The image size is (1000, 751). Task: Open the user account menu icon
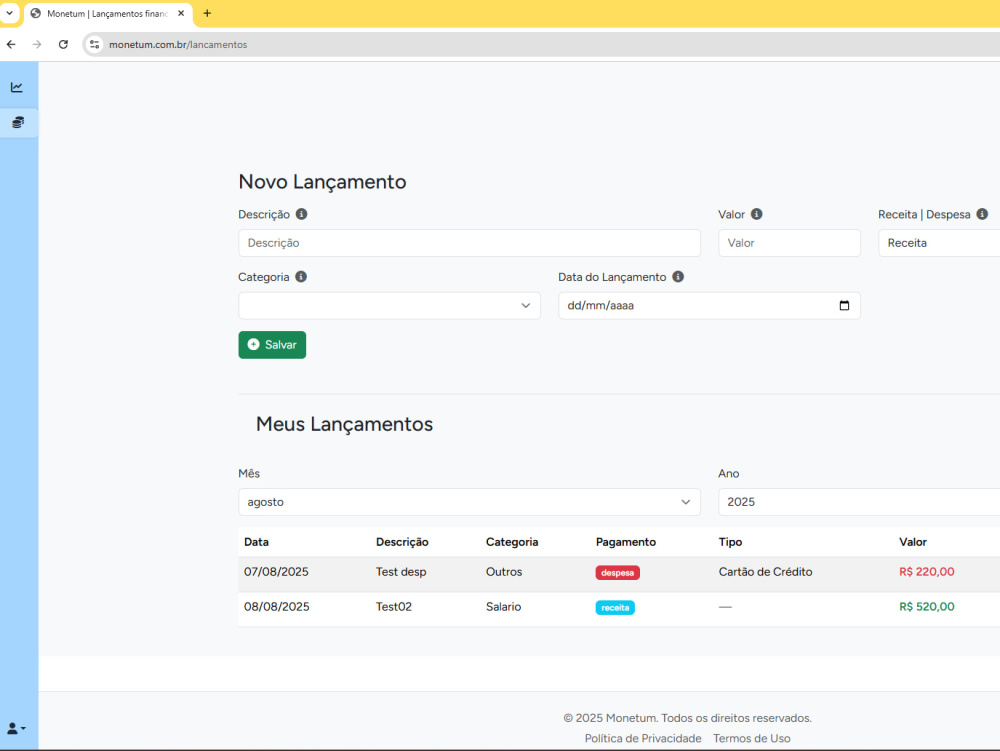click(x=16, y=728)
